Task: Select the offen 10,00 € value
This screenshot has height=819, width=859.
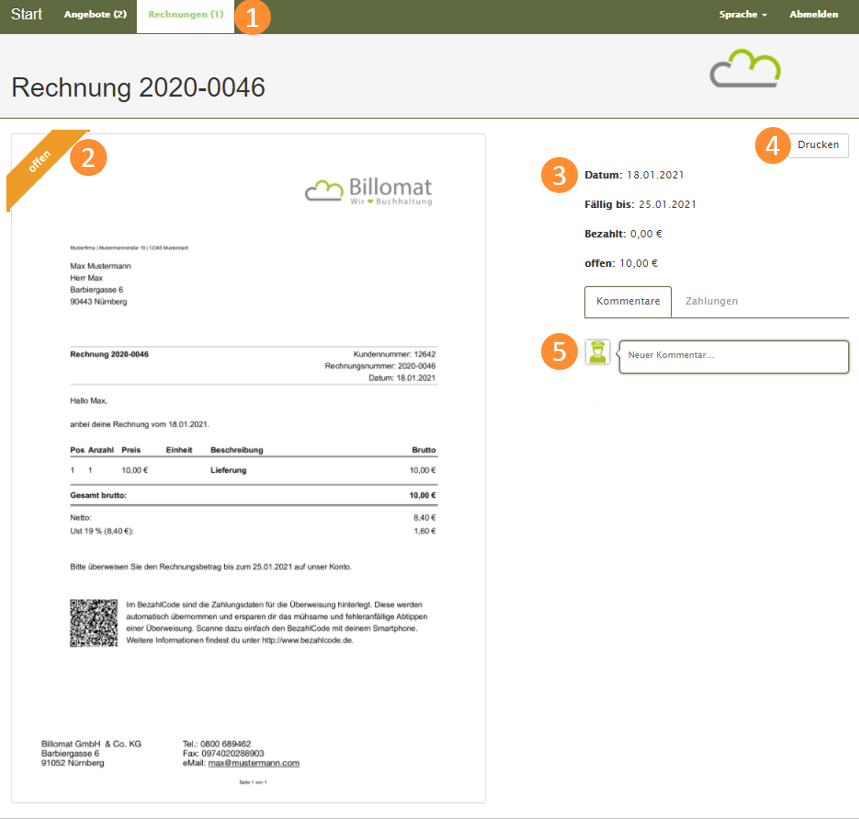Action: click(638, 264)
